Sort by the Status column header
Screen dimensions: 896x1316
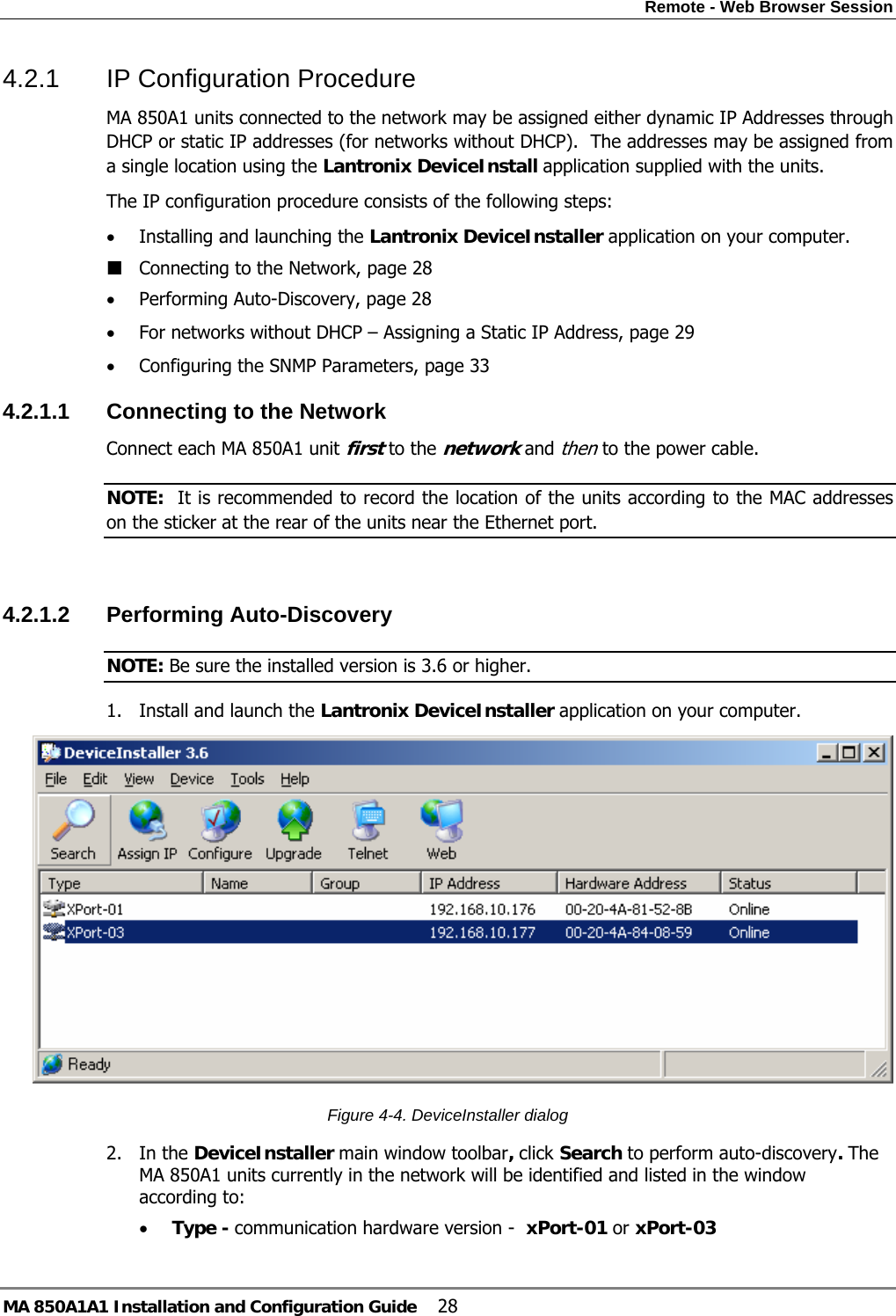pos(789,882)
